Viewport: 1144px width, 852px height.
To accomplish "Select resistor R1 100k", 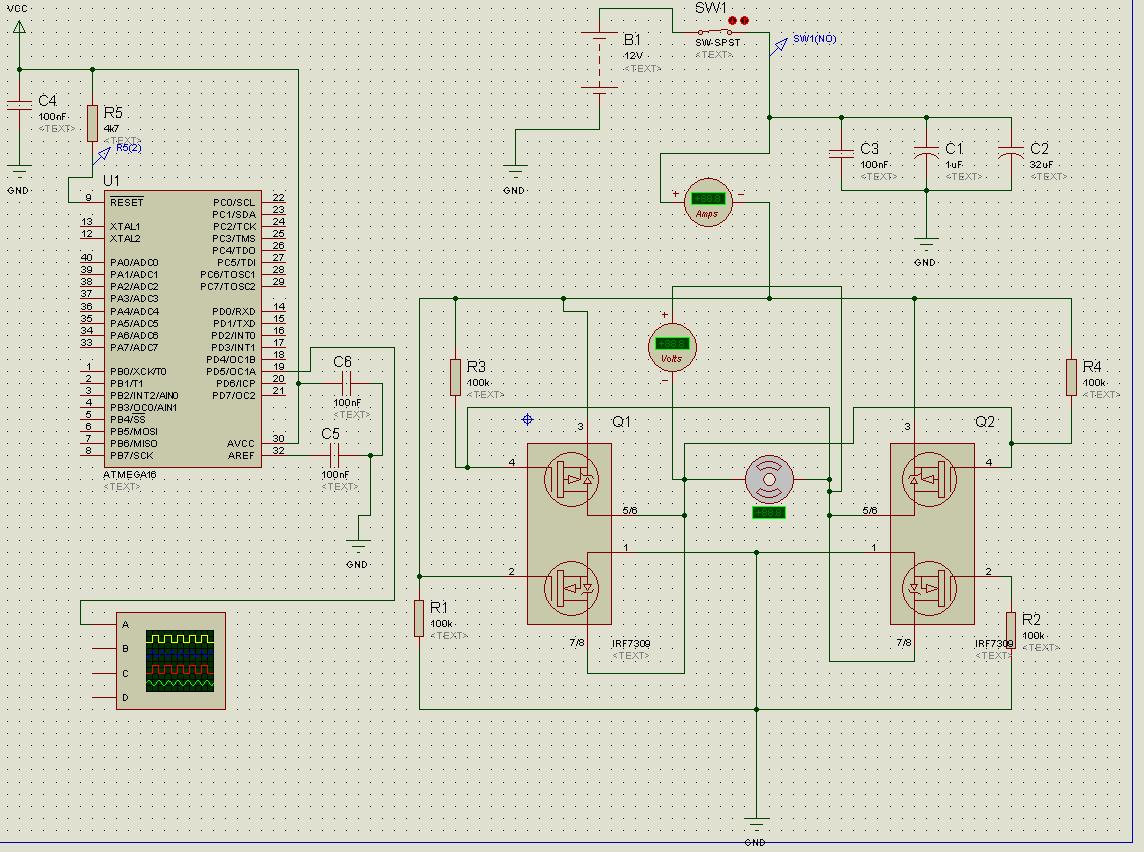I will [419, 618].
